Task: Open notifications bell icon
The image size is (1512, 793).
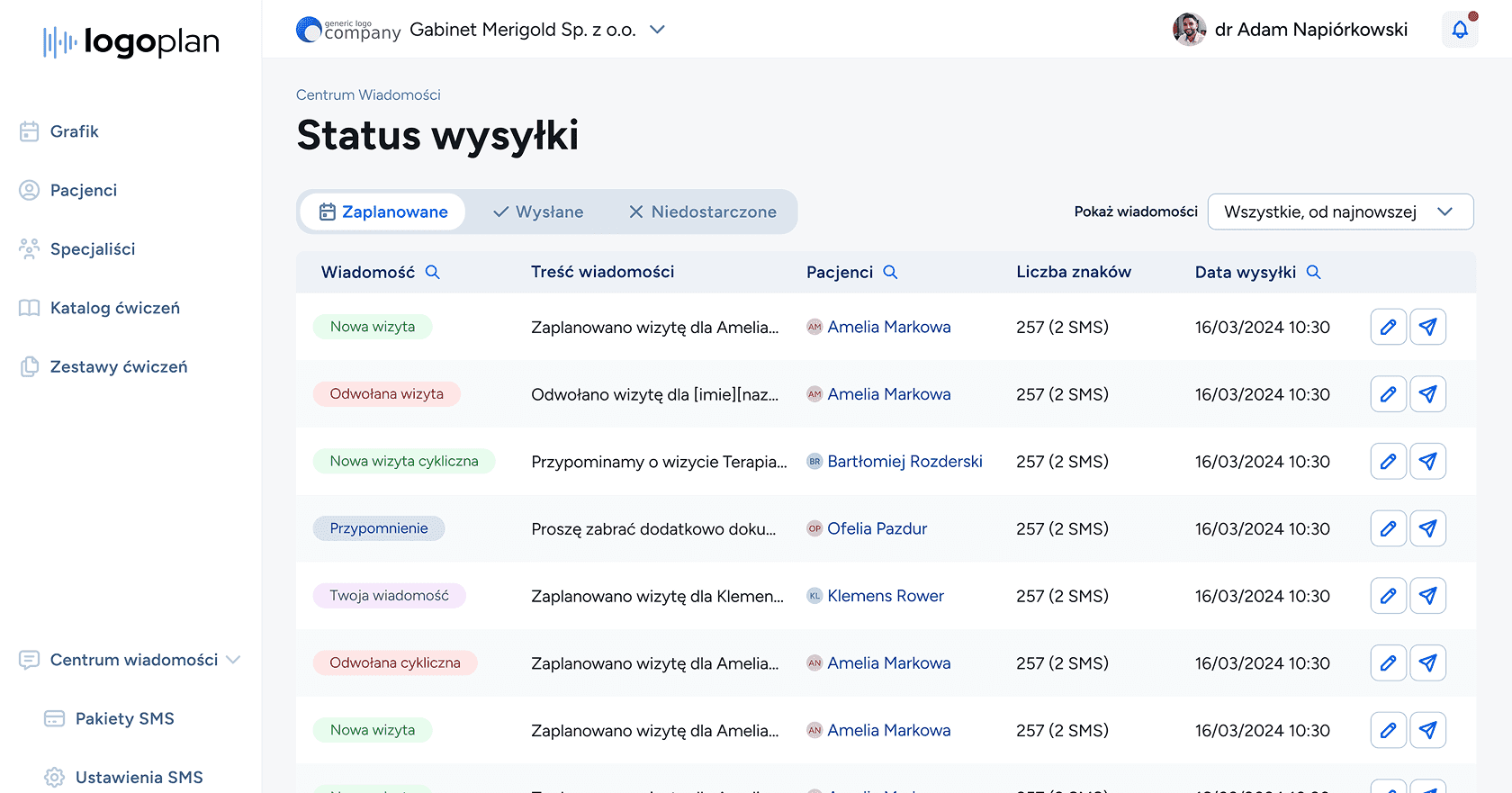Action: click(x=1460, y=30)
